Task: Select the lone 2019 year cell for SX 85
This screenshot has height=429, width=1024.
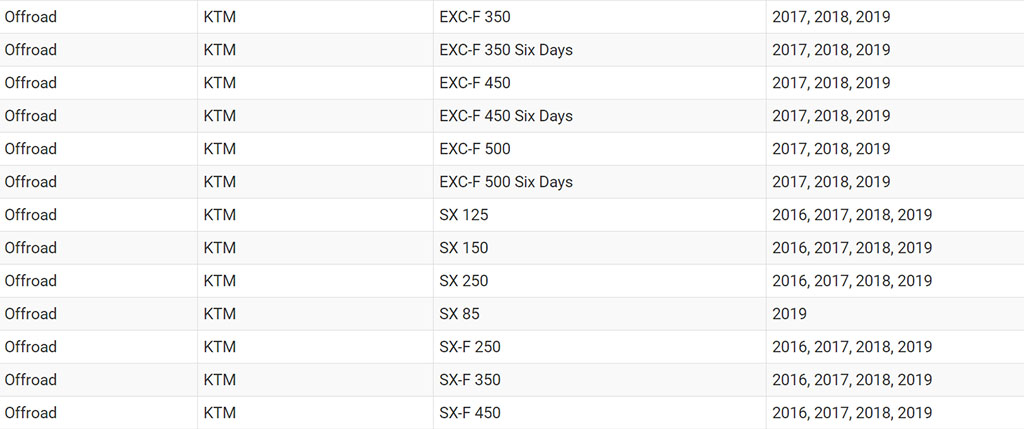Action: 895,313
